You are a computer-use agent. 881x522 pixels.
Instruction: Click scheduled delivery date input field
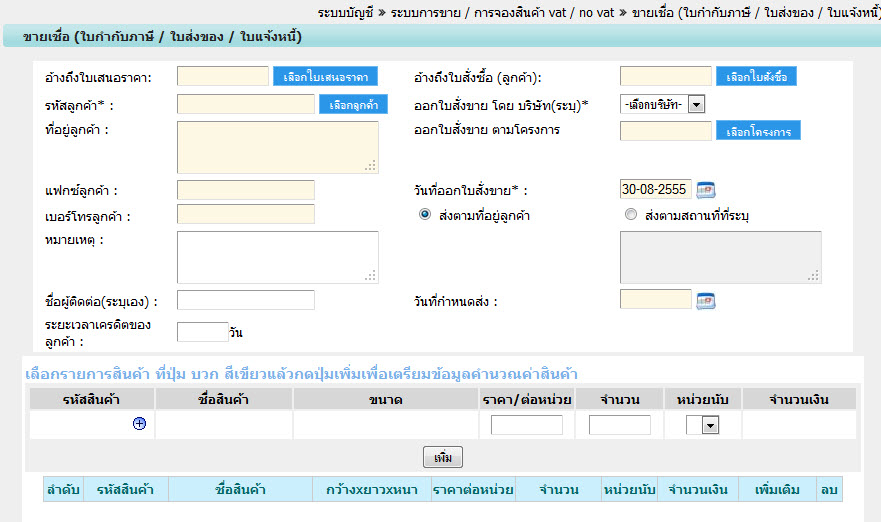coord(656,299)
